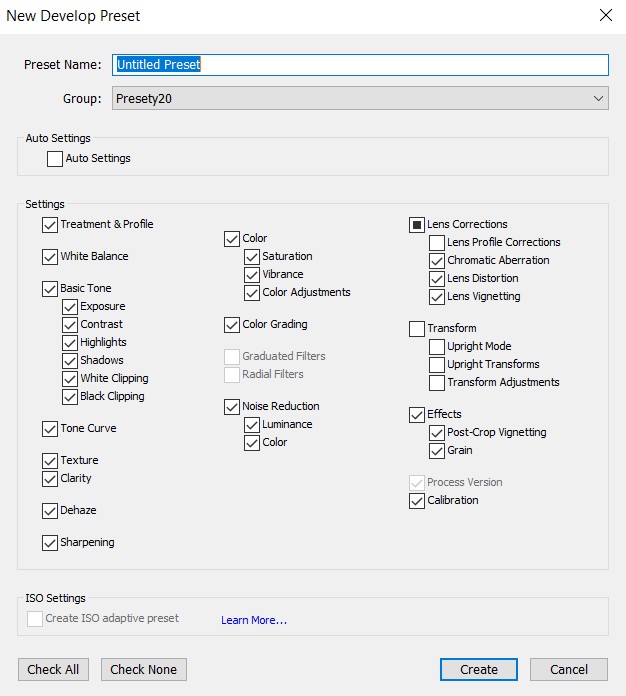Toggle the Lens Corrections parent checkbox
Image resolution: width=626 pixels, height=696 pixels.
[x=416, y=225]
